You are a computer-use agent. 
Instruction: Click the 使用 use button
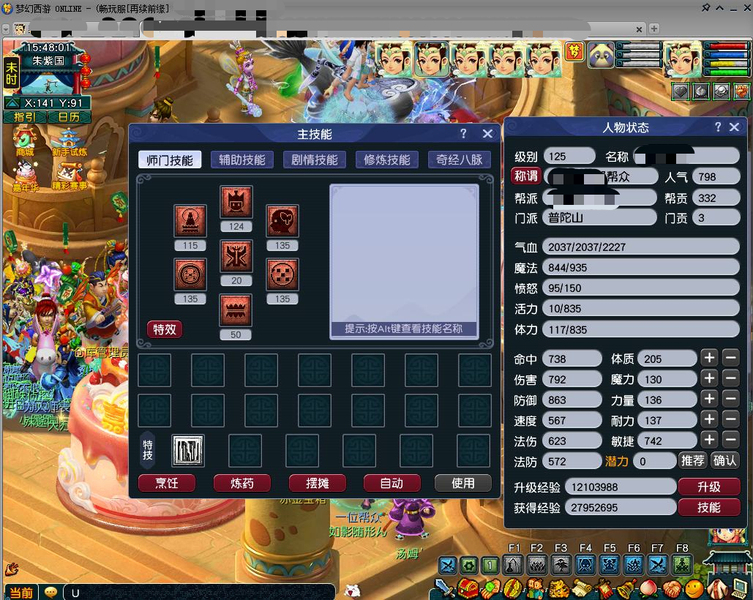pos(463,483)
